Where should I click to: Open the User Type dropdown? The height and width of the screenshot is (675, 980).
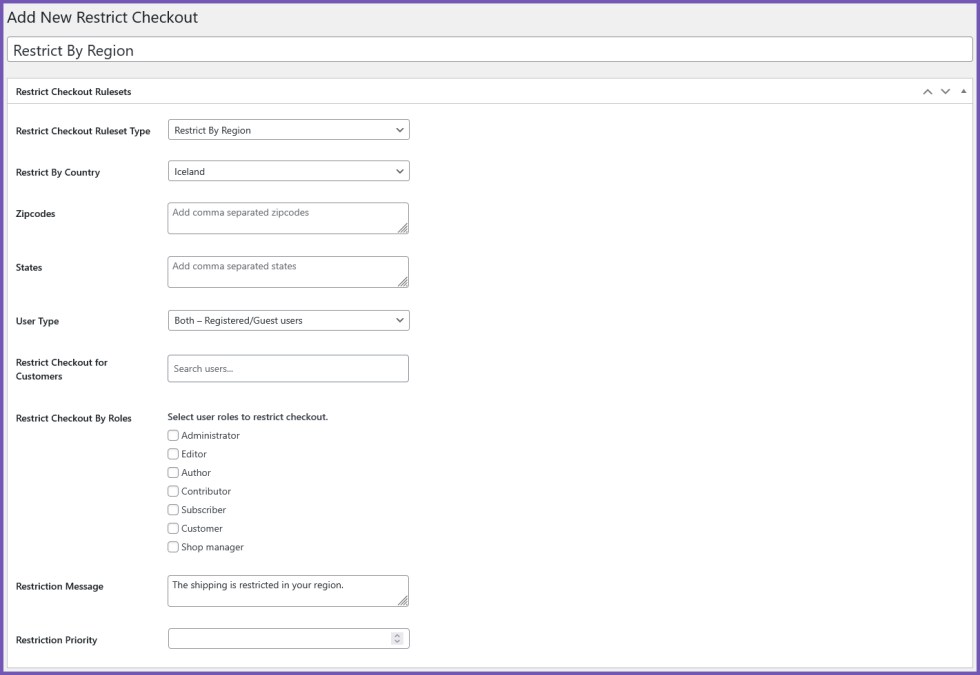click(288, 320)
